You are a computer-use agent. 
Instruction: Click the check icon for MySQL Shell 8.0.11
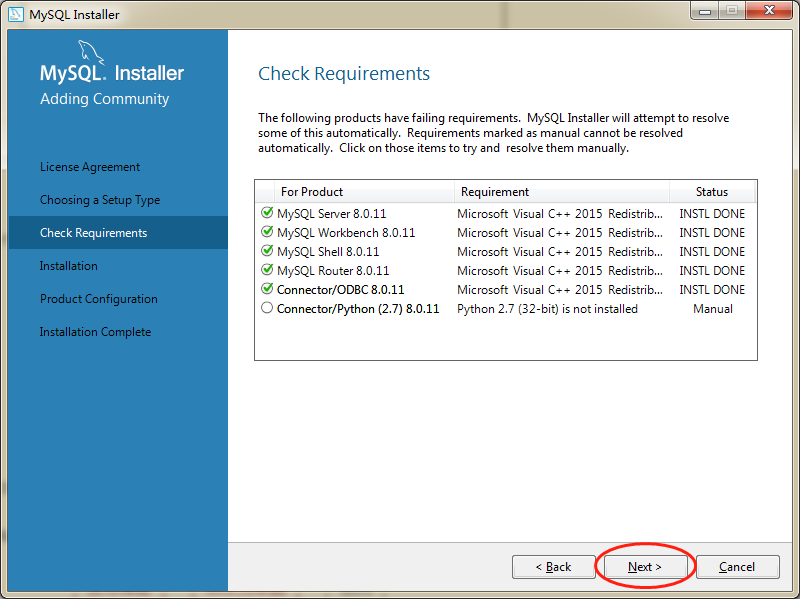pyautogui.click(x=266, y=251)
